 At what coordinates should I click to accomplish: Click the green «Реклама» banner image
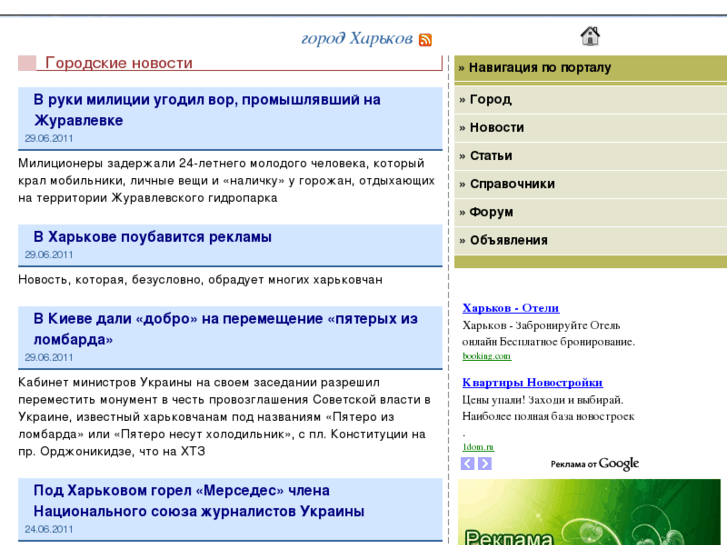(x=589, y=512)
